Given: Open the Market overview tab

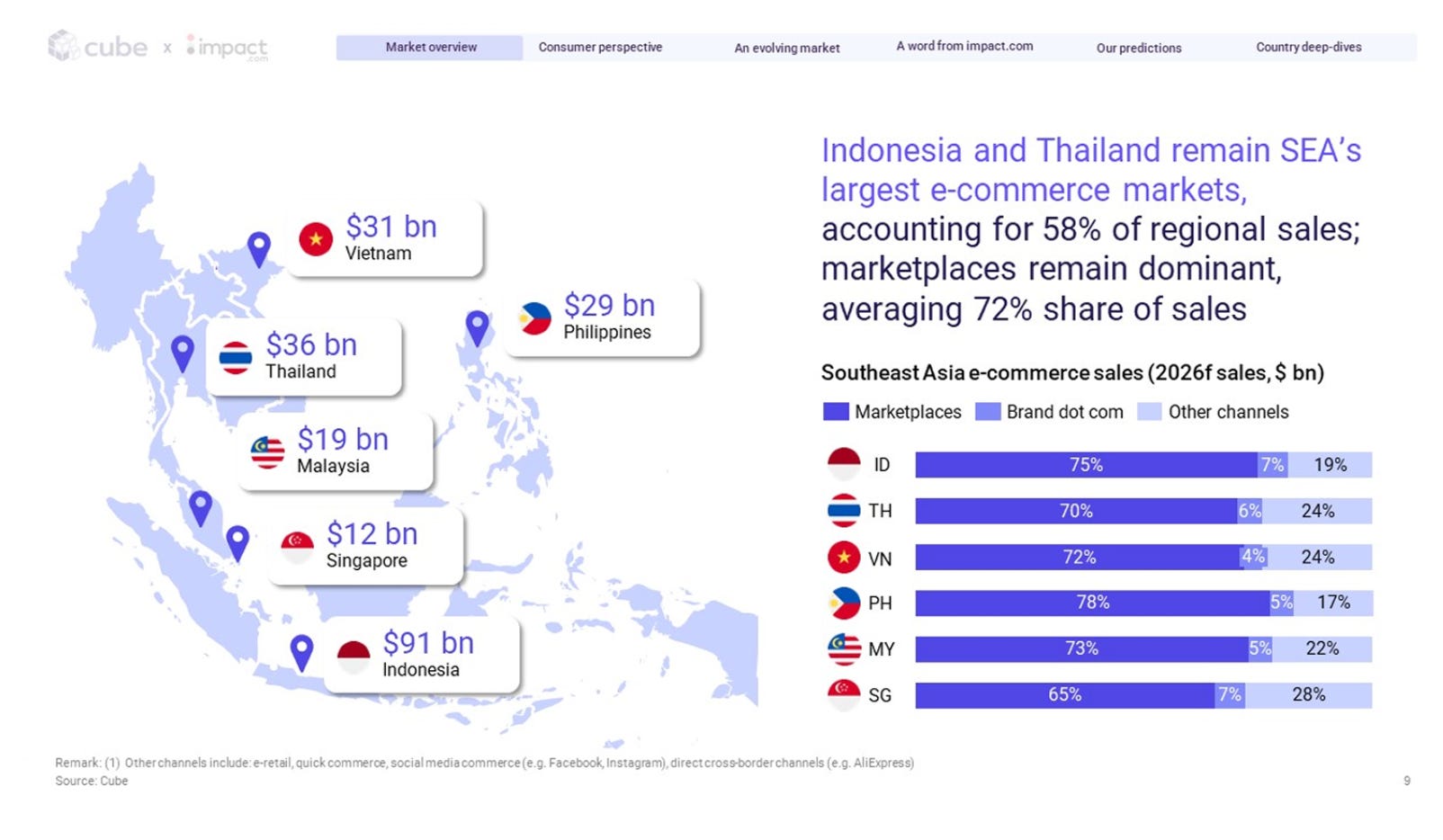Looking at the screenshot, I should tap(430, 47).
